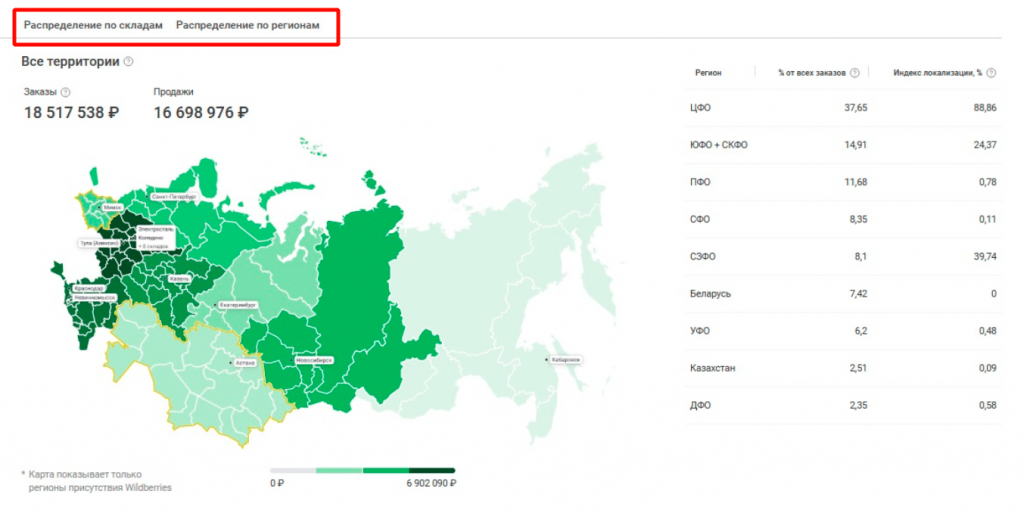
Task: Click help icon next to Все территории
Action: click(x=129, y=62)
